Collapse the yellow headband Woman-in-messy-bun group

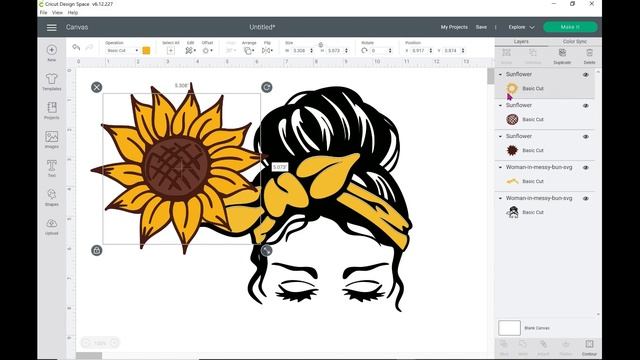[500, 167]
